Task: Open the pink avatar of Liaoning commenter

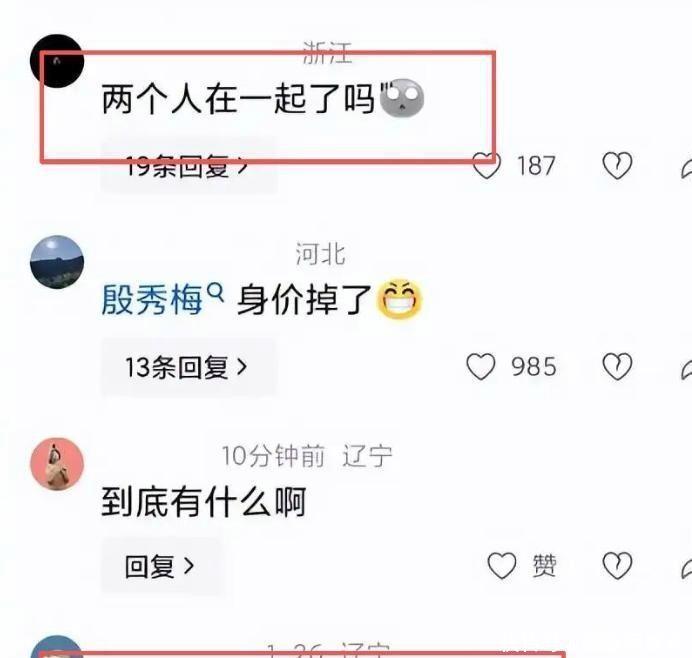Action: (x=57, y=464)
